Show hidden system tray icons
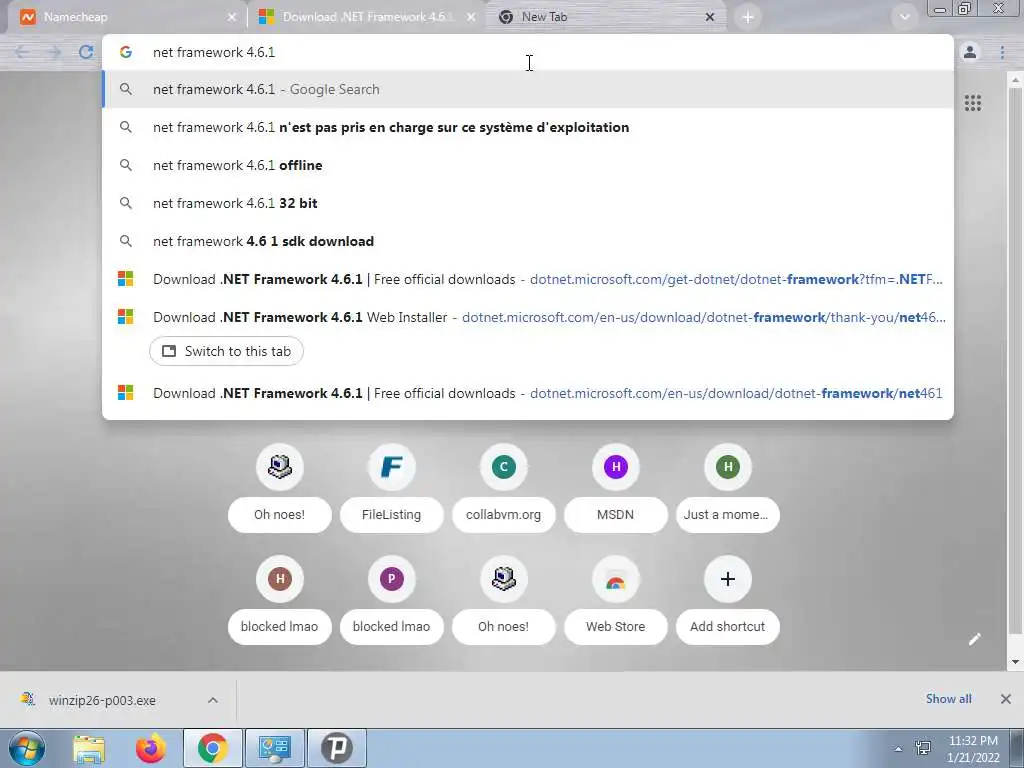The image size is (1024, 768). (898, 749)
